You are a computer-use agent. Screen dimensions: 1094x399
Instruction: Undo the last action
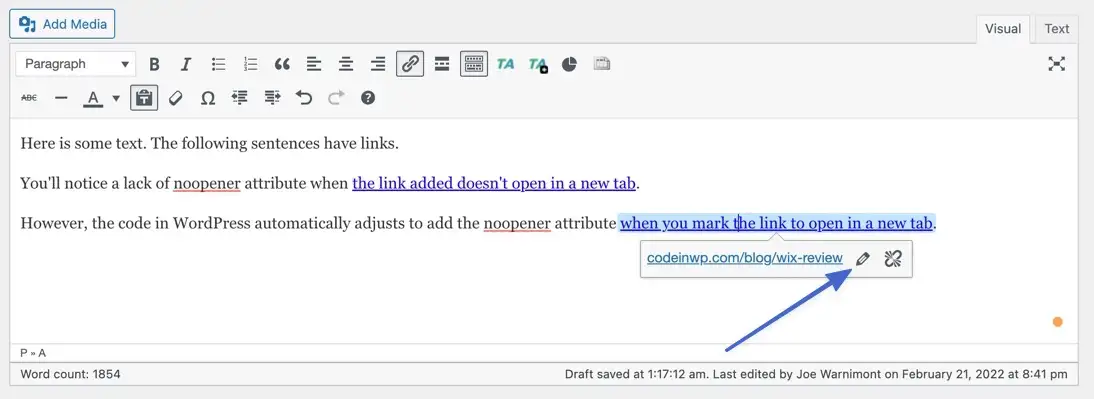click(x=304, y=98)
